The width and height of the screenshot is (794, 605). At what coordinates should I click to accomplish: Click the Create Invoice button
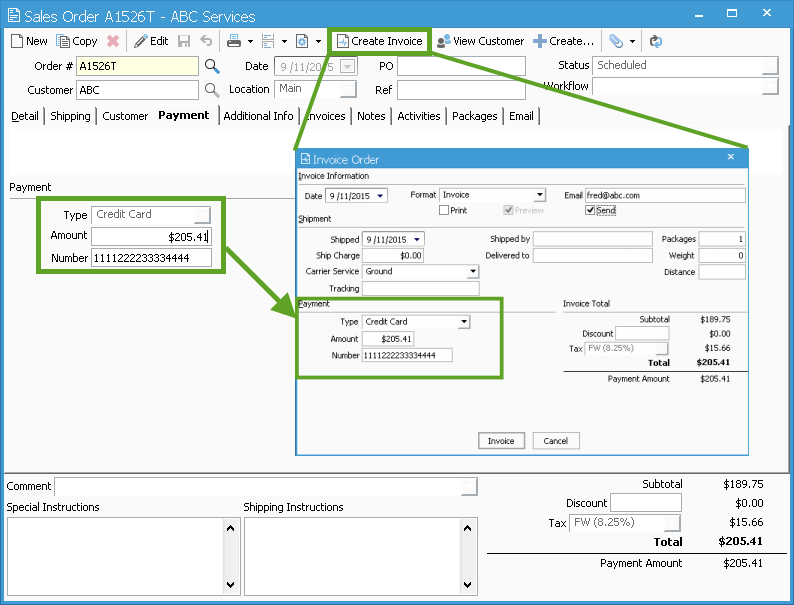click(x=380, y=41)
